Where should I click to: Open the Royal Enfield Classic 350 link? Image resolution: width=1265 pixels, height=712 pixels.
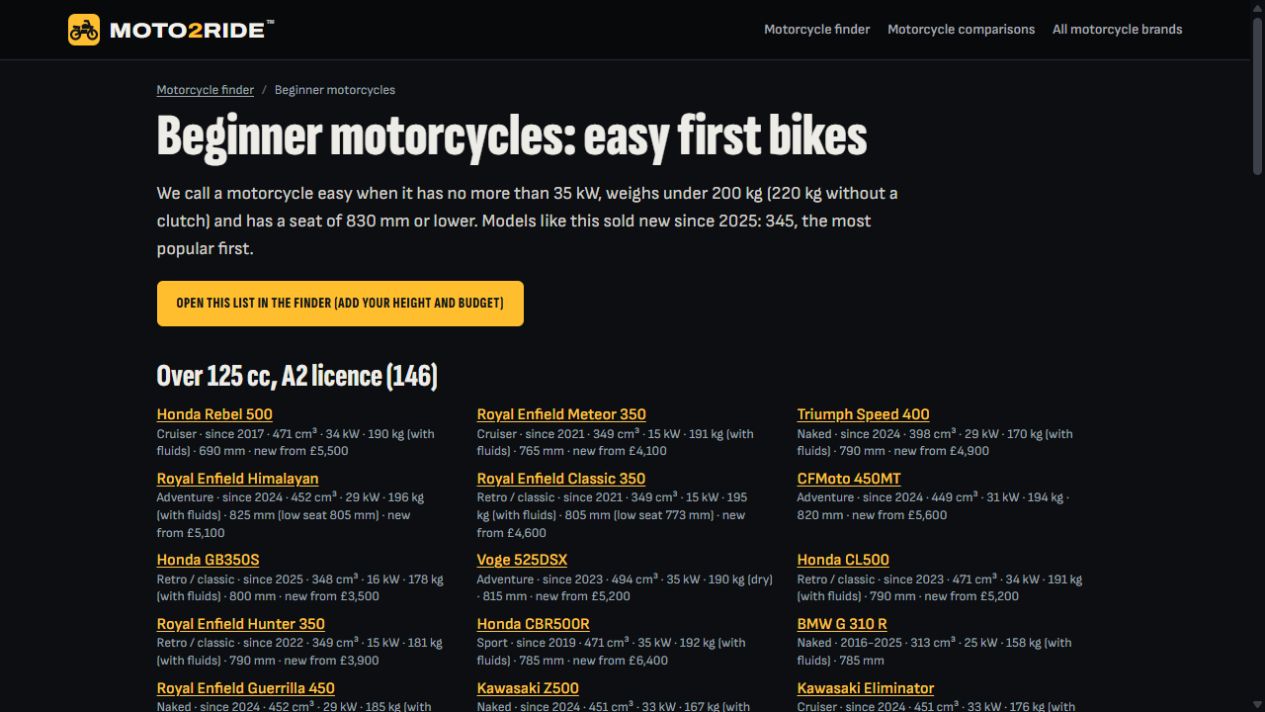561,479
